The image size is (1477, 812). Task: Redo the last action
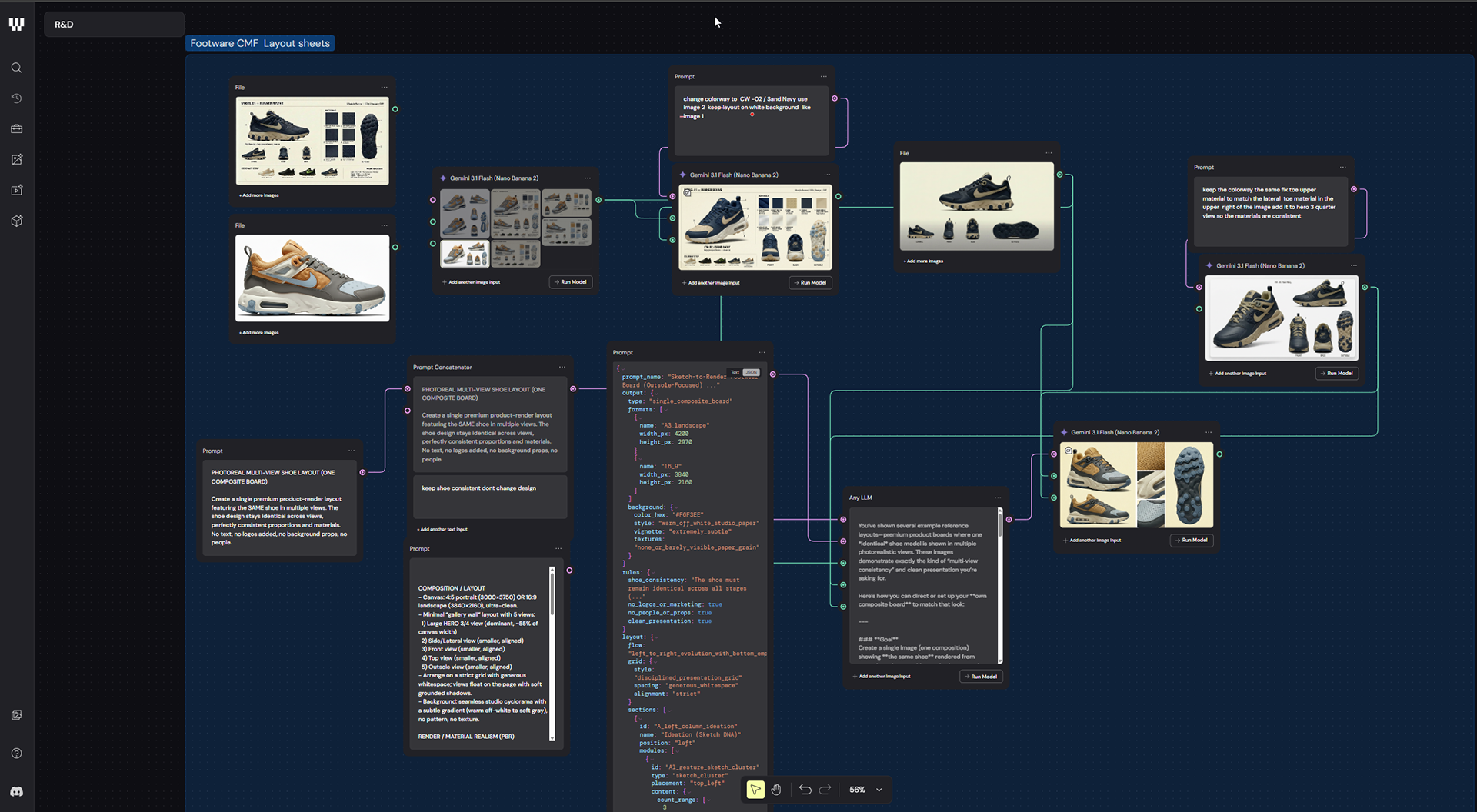point(825,790)
